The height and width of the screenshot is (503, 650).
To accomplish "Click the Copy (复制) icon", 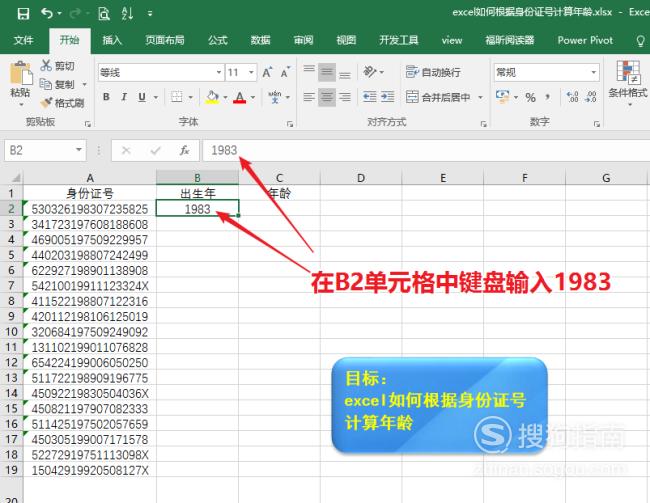I will click(45, 84).
